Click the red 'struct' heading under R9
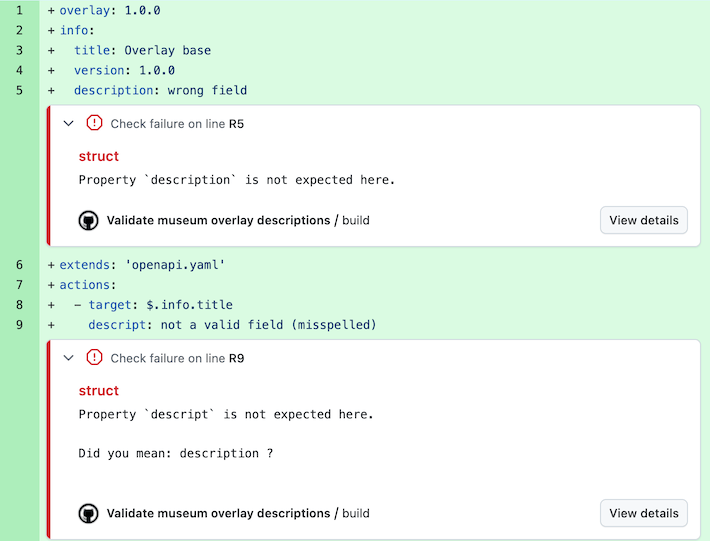 coord(99,391)
